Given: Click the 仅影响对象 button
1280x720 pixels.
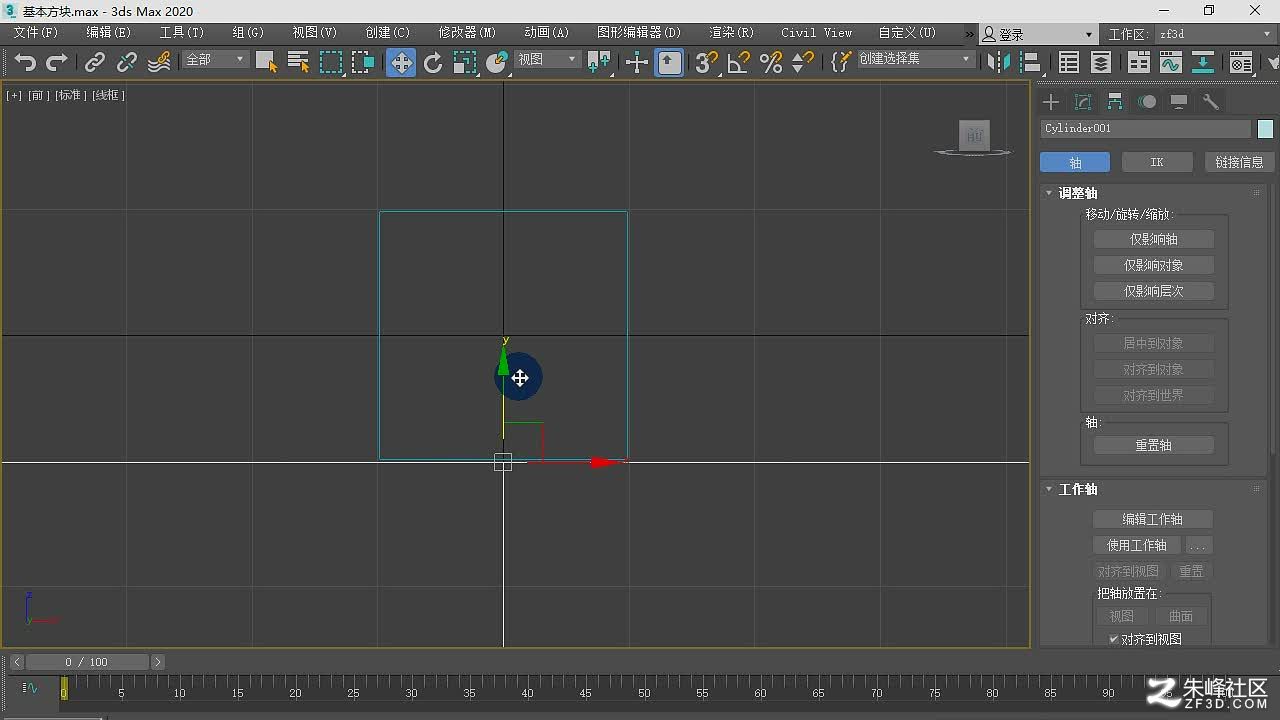Looking at the screenshot, I should pos(1154,265).
